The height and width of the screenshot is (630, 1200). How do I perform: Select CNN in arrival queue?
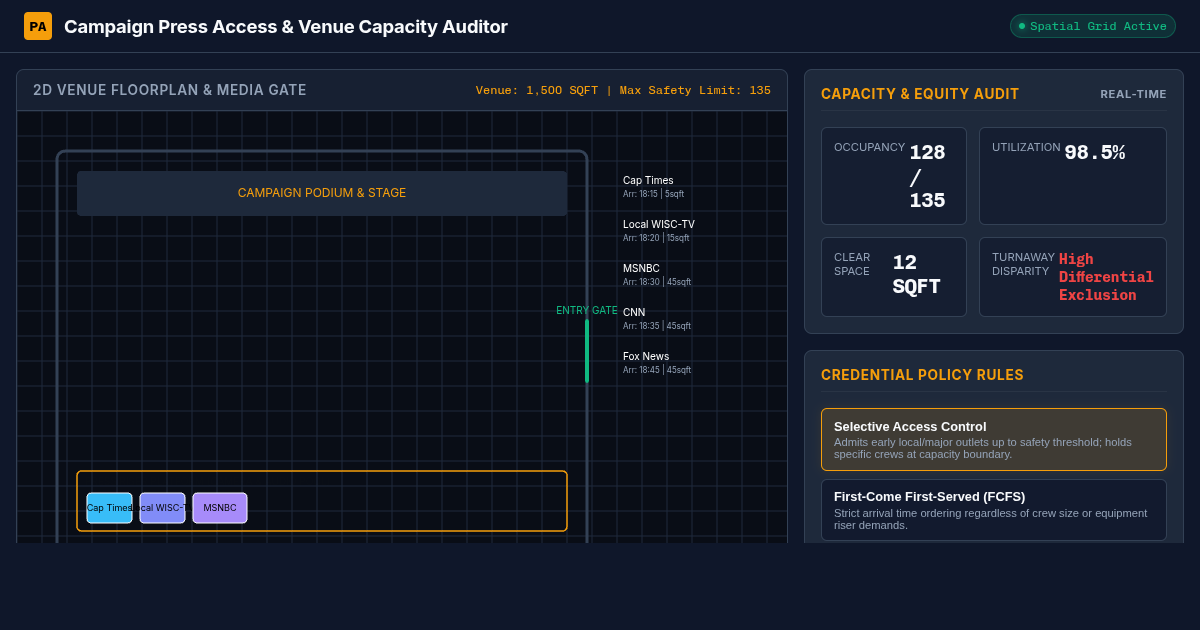(x=657, y=319)
